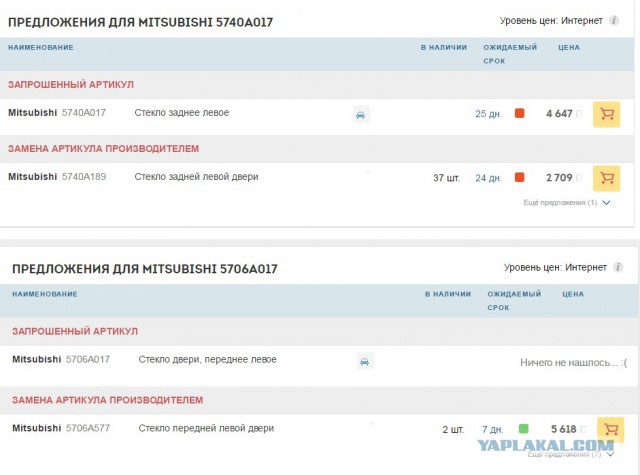Image resolution: width=640 pixels, height=475 pixels.
Task: Click price 2 709
Action: [559, 178]
